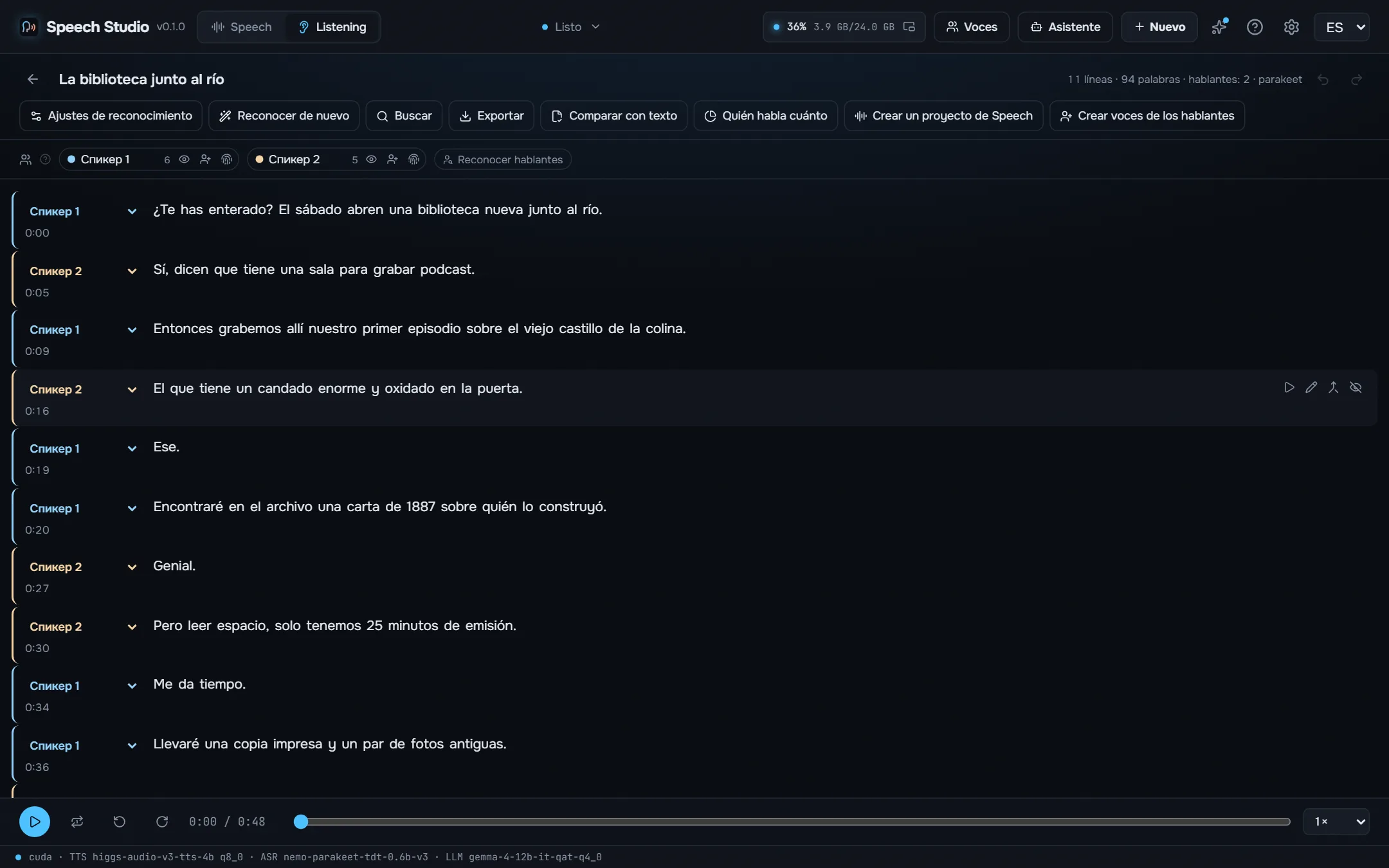This screenshot has width=1389, height=868.
Task: Expand speaker chevron on the Genial line
Action: click(x=132, y=567)
